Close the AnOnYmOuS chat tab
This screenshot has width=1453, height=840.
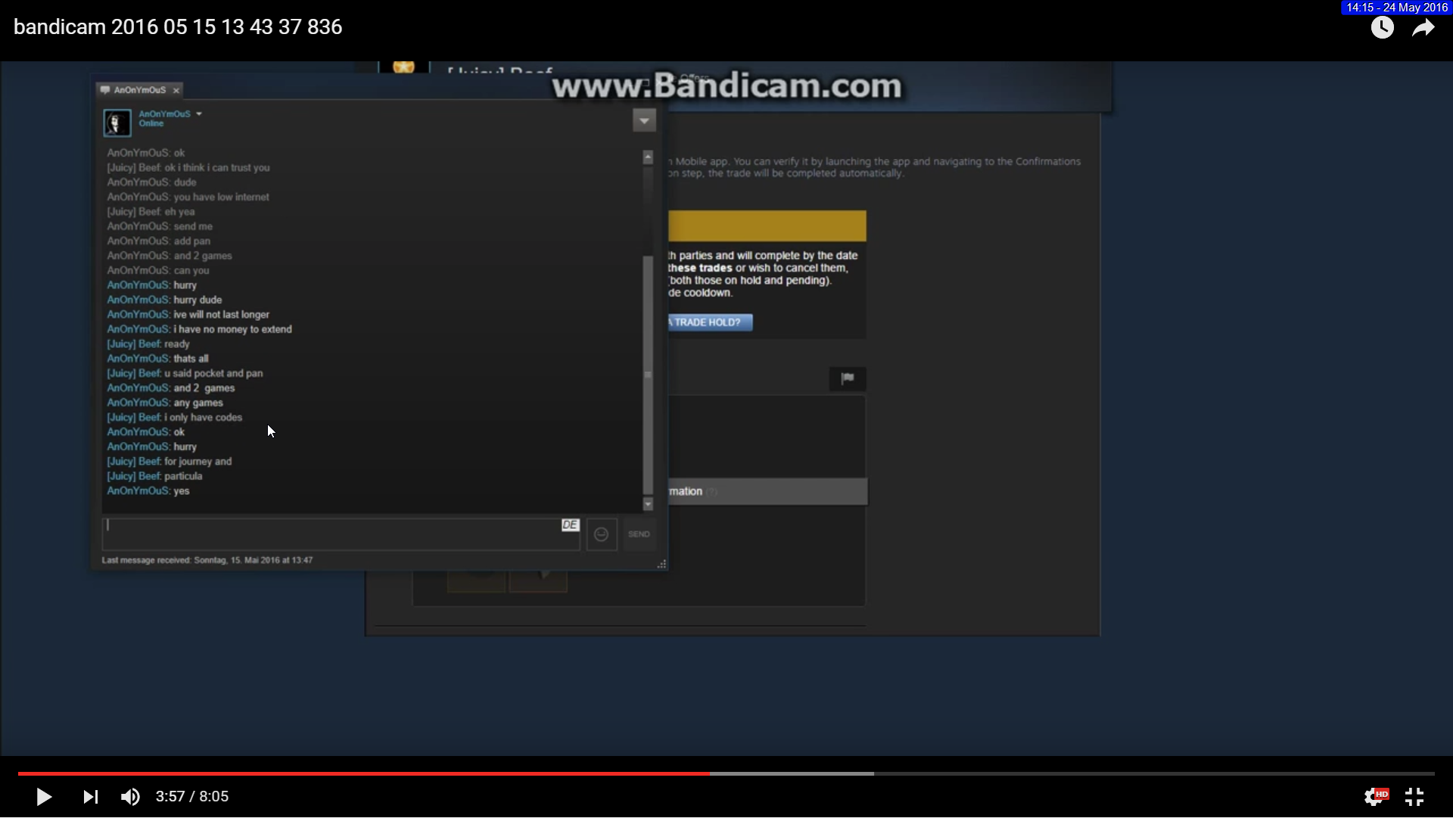pos(176,91)
